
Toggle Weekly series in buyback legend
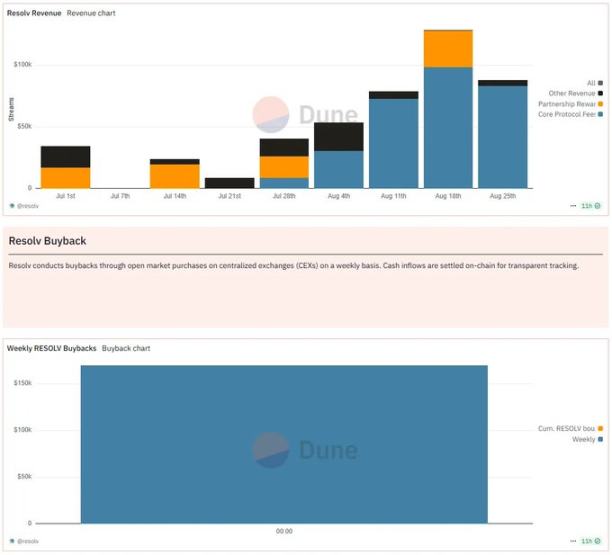click(584, 439)
